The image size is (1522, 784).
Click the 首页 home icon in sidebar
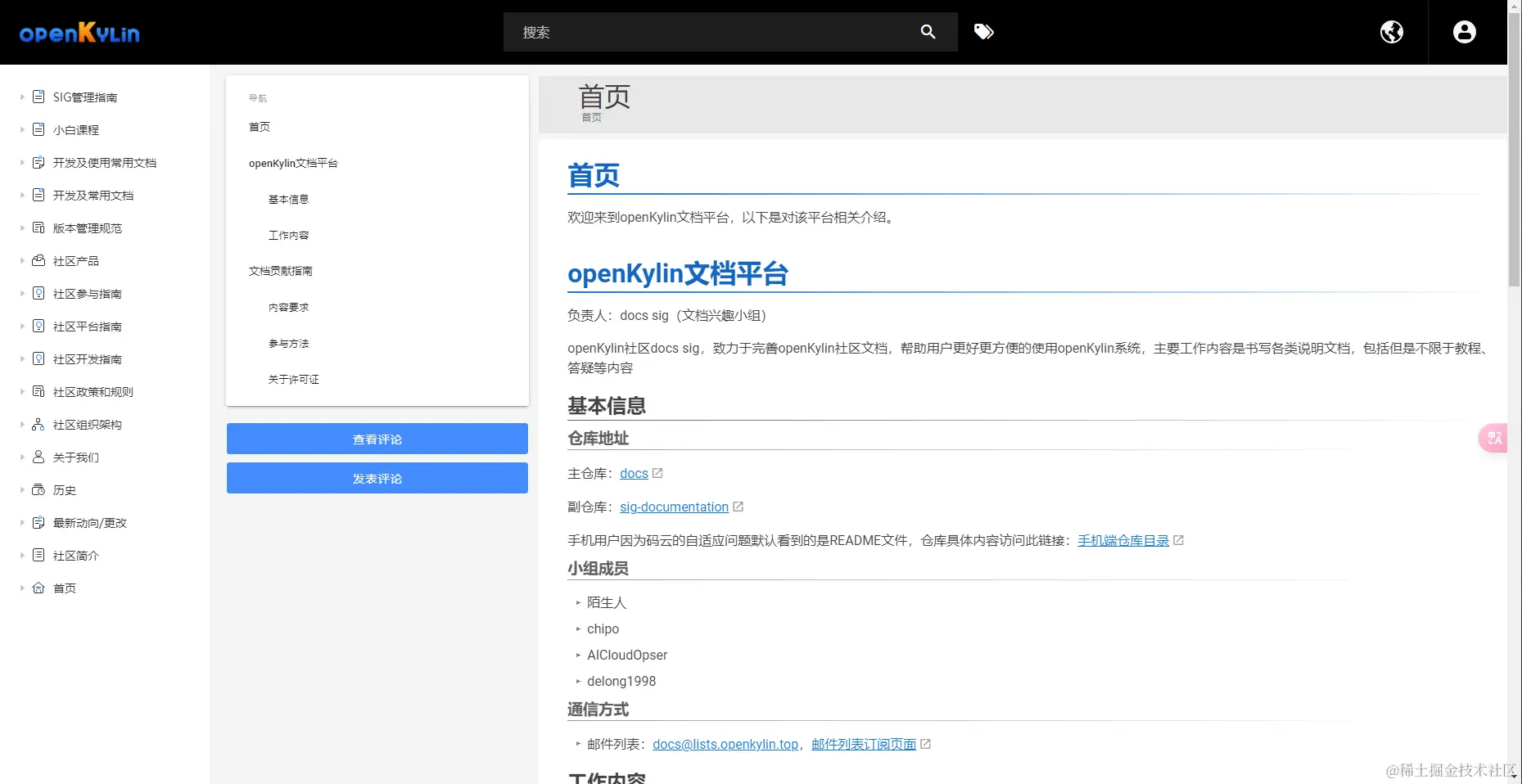[x=38, y=588]
